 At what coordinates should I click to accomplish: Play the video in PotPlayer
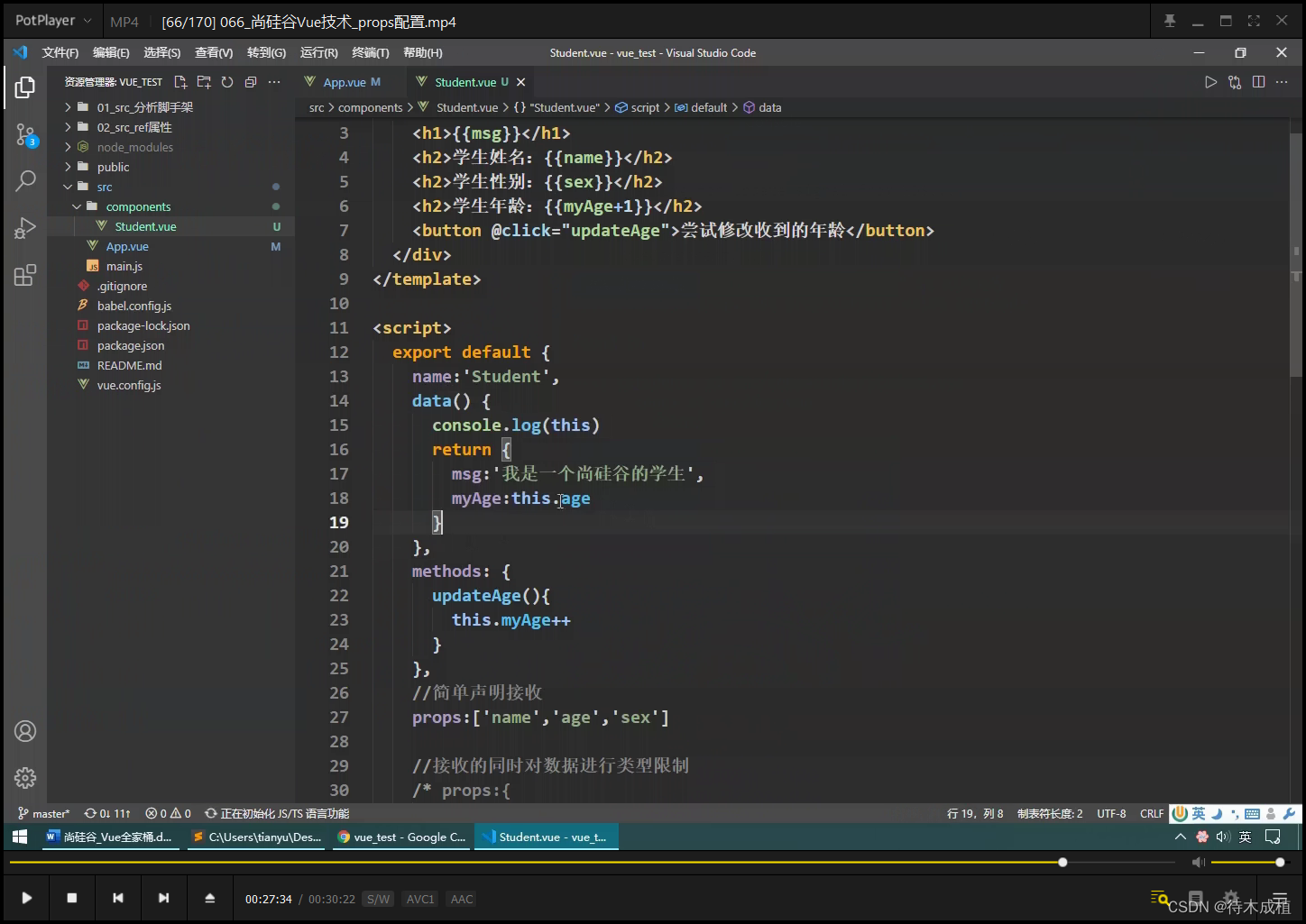pos(26,898)
